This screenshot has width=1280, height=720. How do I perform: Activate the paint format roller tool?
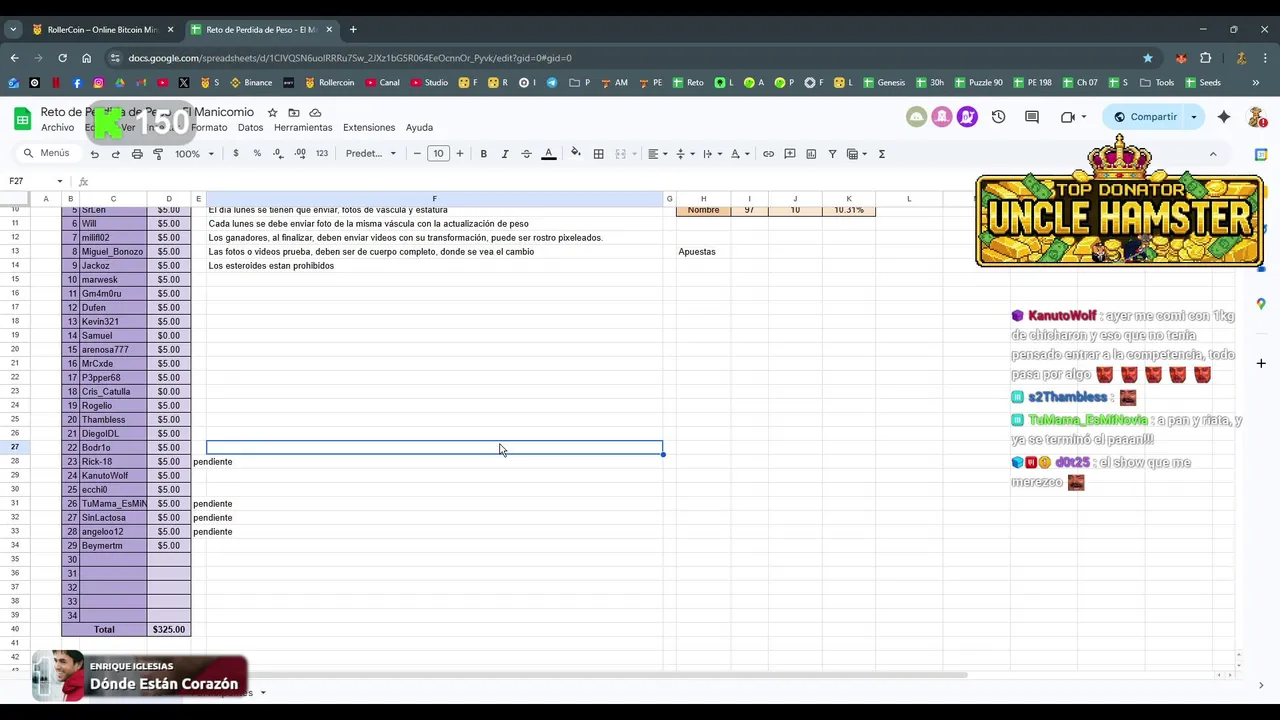tap(158, 154)
